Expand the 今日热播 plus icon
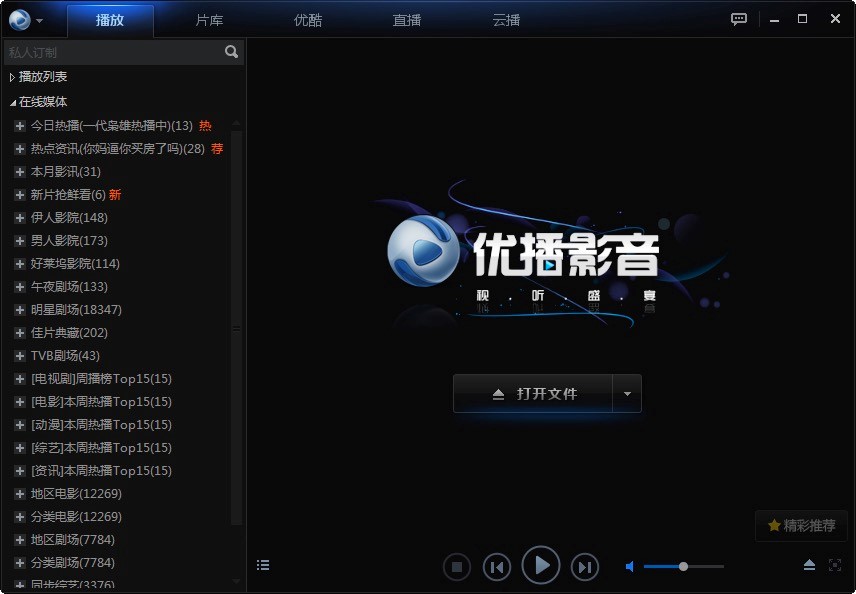The width and height of the screenshot is (856, 594). [20, 126]
